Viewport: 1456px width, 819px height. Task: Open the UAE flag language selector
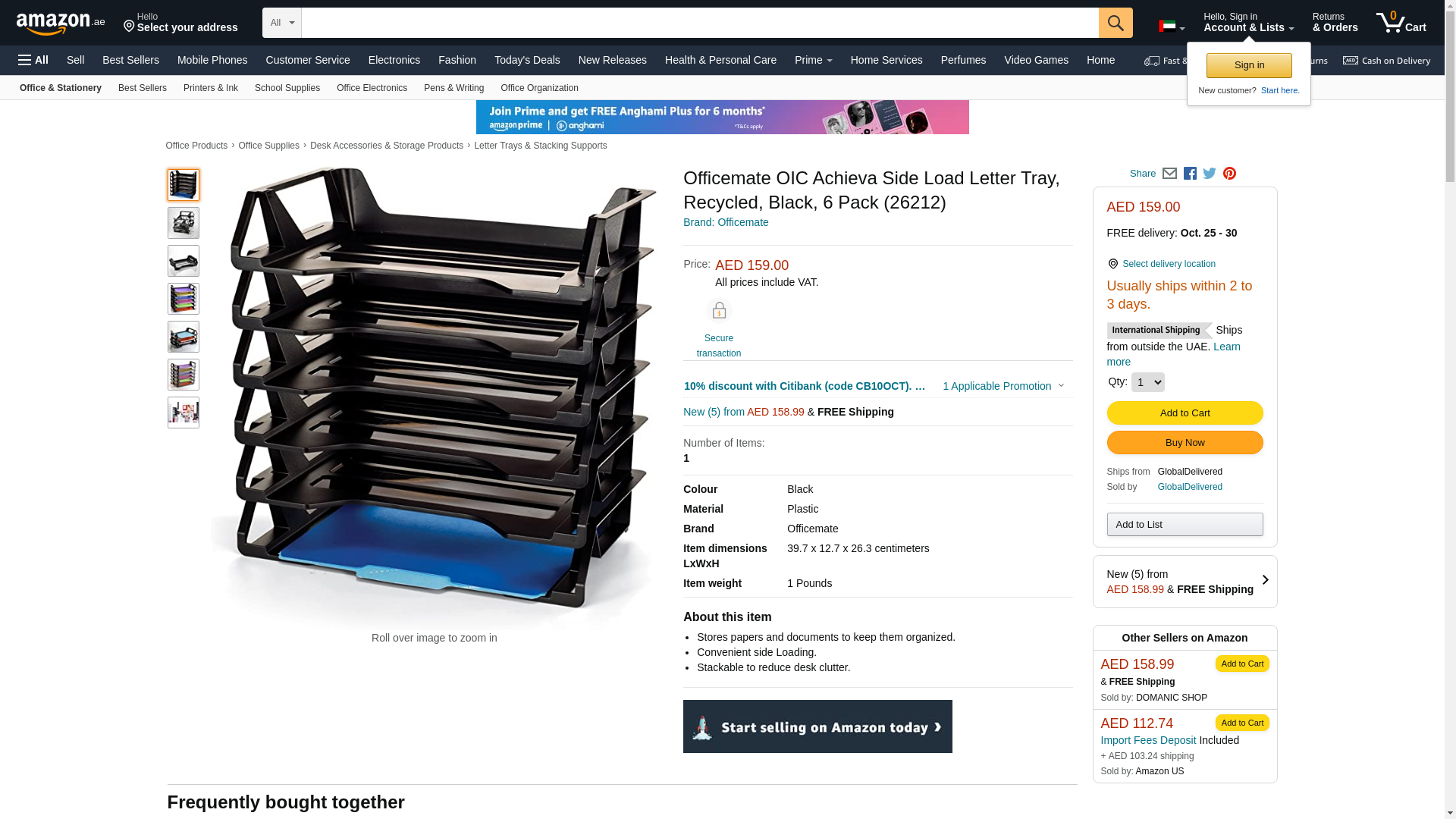[x=1172, y=27]
